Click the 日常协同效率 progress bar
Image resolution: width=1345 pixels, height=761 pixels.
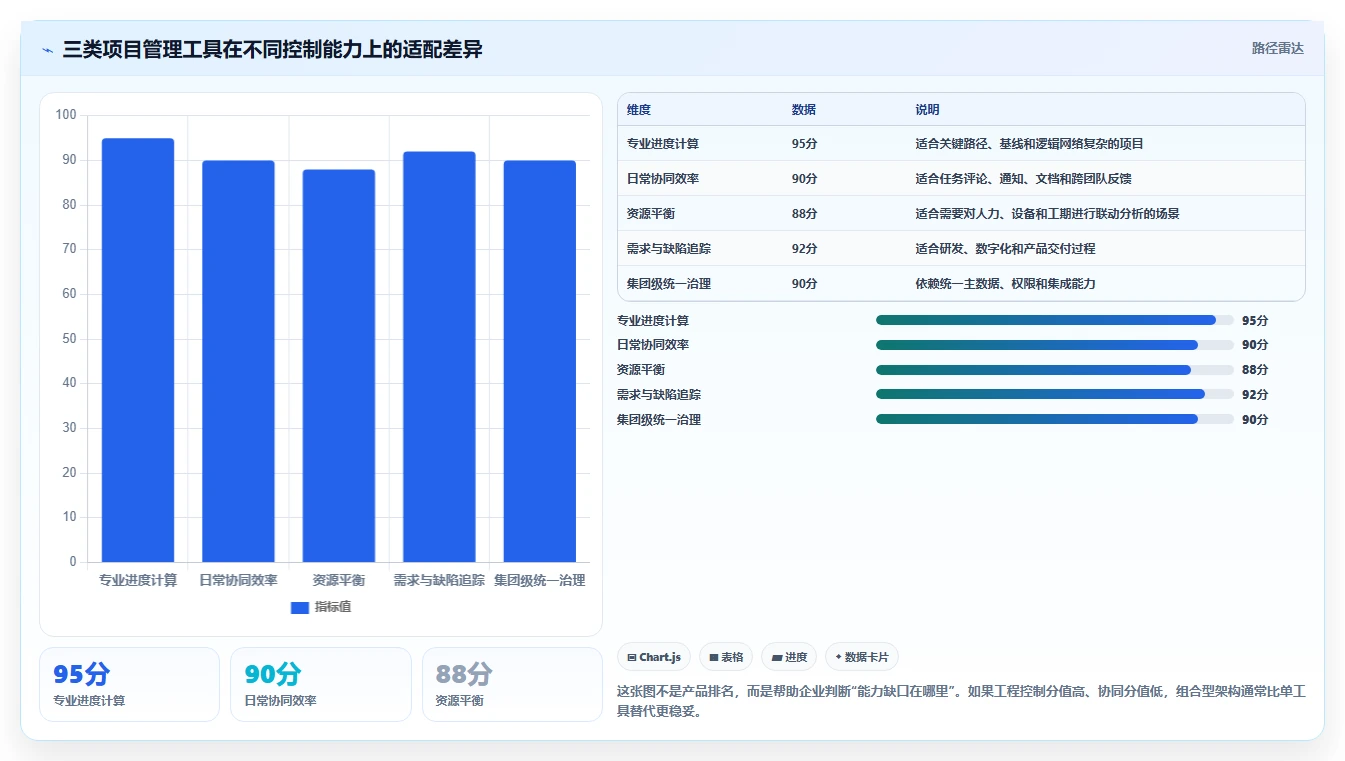tap(1054, 345)
